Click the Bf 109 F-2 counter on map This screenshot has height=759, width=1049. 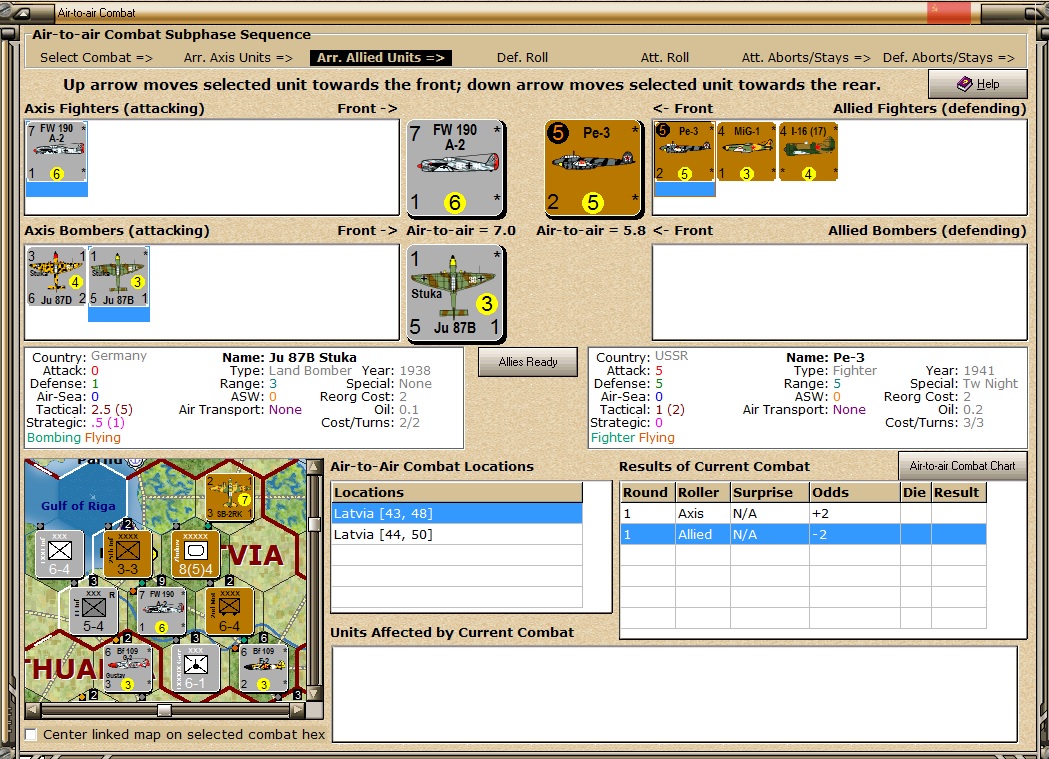tap(264, 668)
